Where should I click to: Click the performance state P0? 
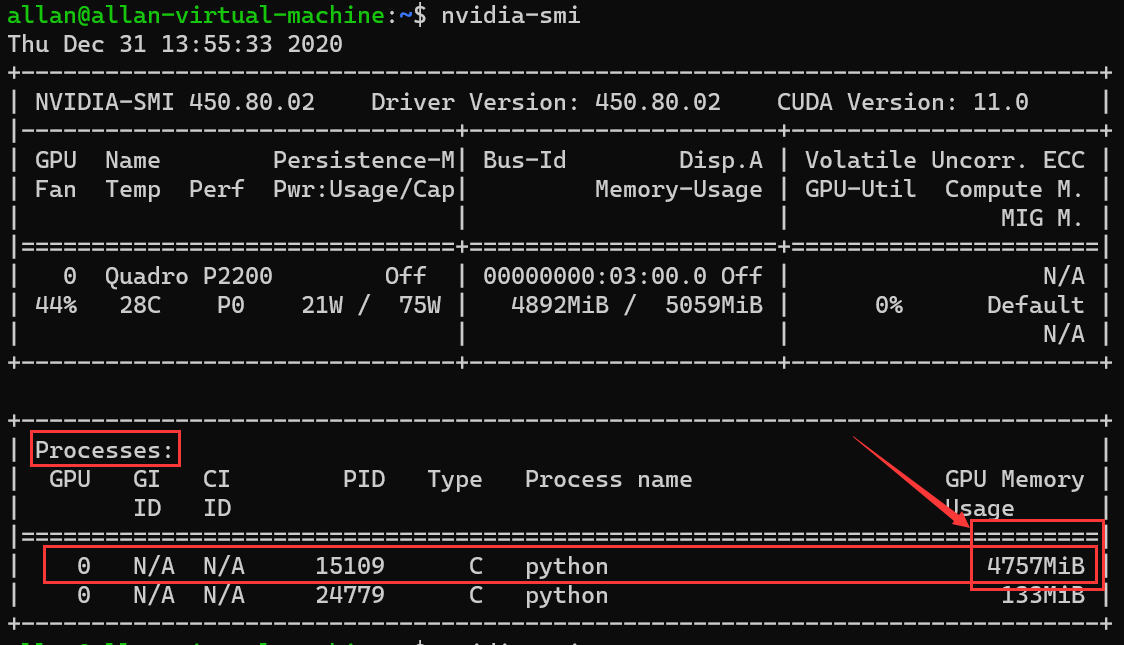coord(231,305)
